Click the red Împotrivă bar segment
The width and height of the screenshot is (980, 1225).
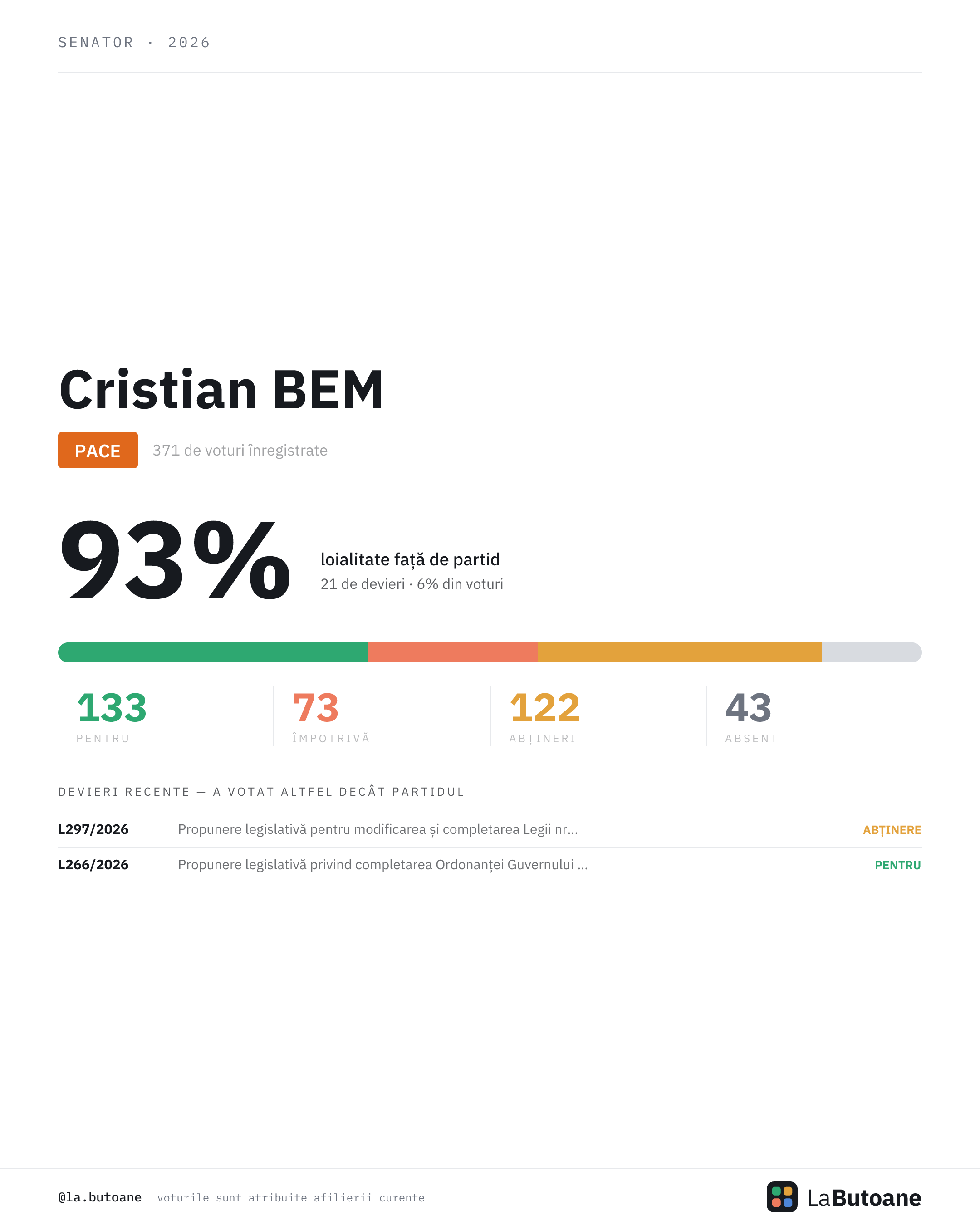(453, 652)
